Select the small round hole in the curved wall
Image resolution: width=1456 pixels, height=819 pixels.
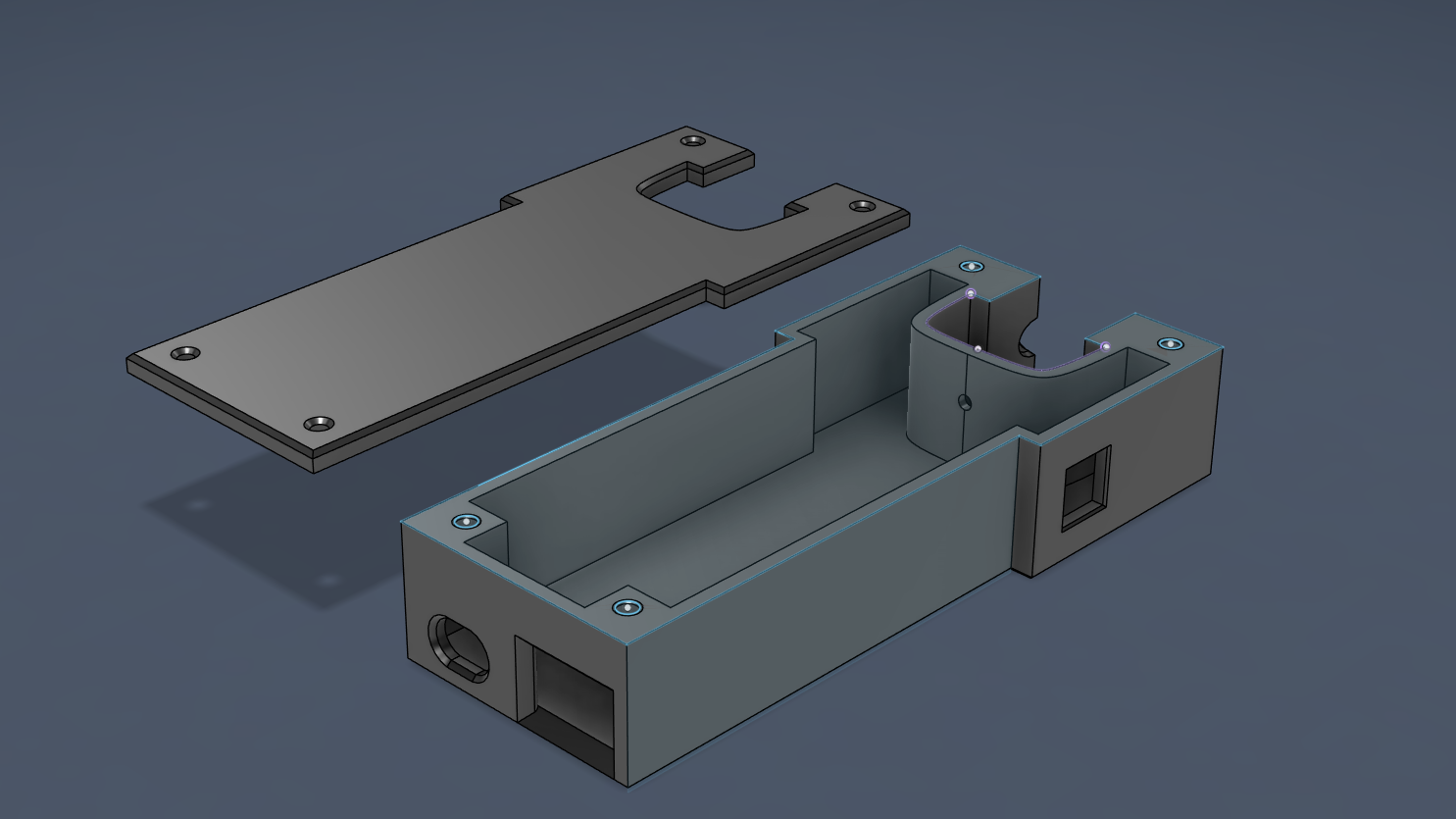tap(964, 401)
